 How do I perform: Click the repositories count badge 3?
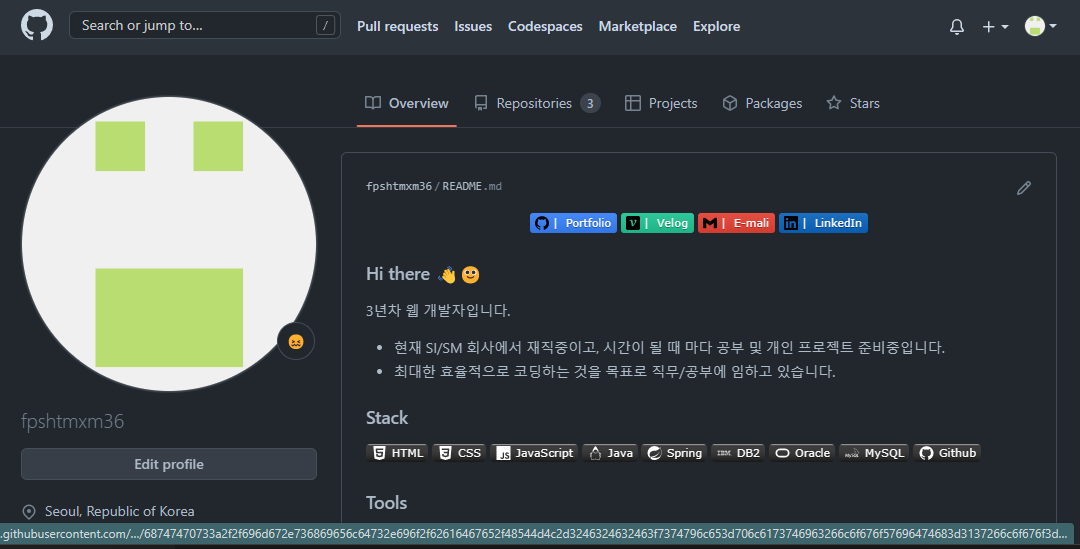coord(590,103)
